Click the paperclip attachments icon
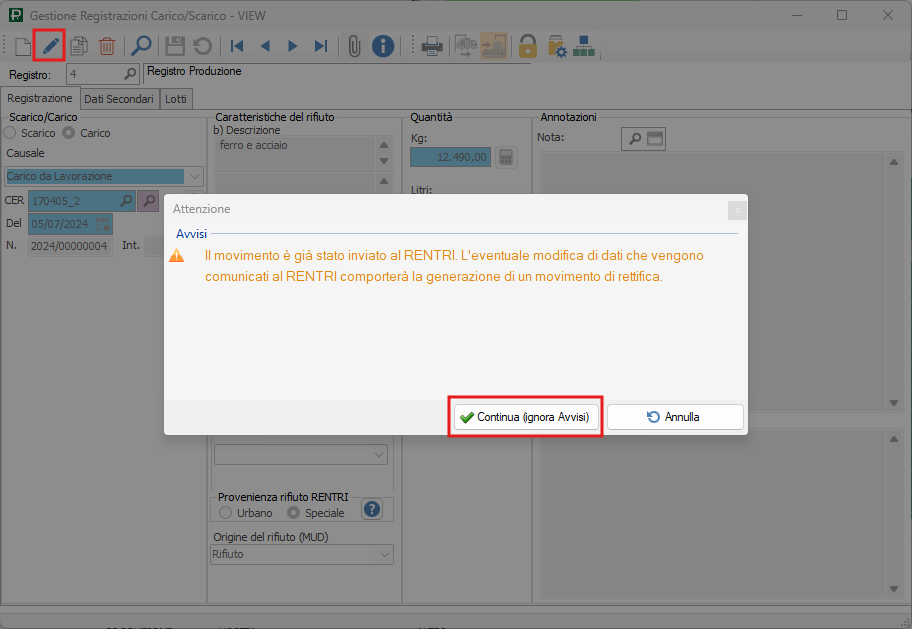The height and width of the screenshot is (629, 912). point(354,45)
